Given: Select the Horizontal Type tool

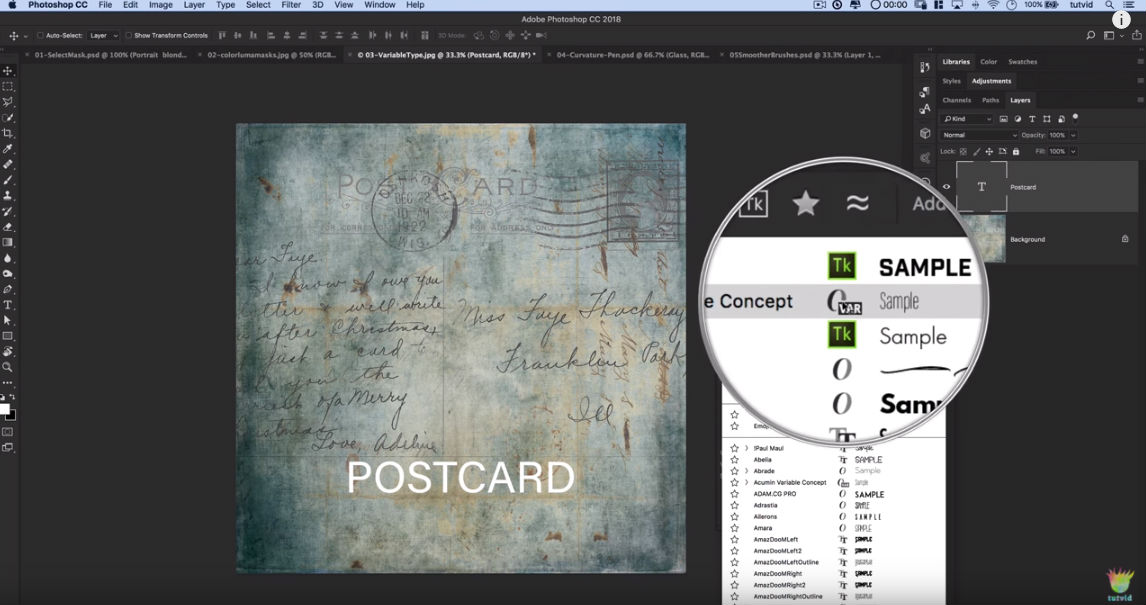Looking at the screenshot, I should [7, 305].
